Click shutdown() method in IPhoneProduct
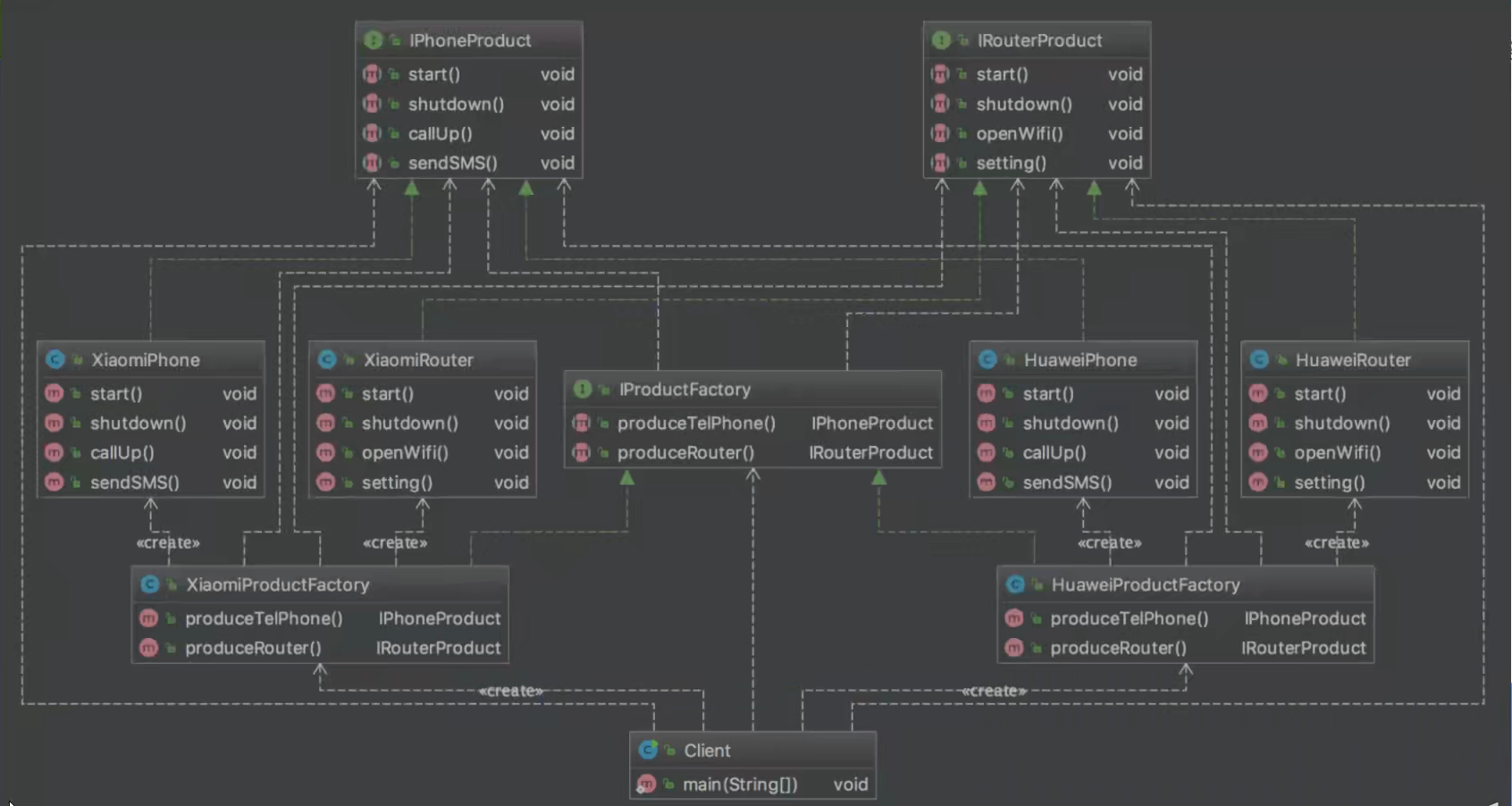This screenshot has width=1512, height=806. [x=456, y=104]
